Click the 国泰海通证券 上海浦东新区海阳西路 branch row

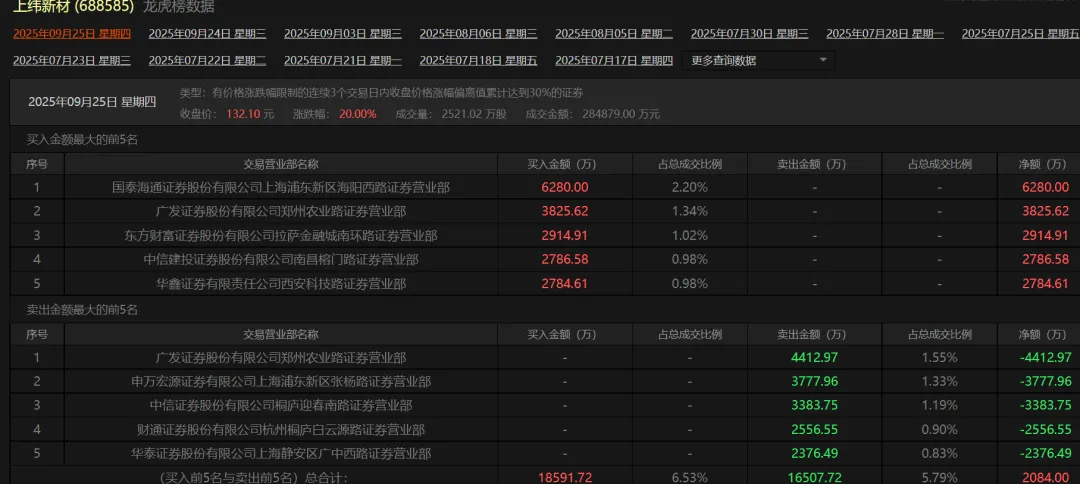pos(545,187)
